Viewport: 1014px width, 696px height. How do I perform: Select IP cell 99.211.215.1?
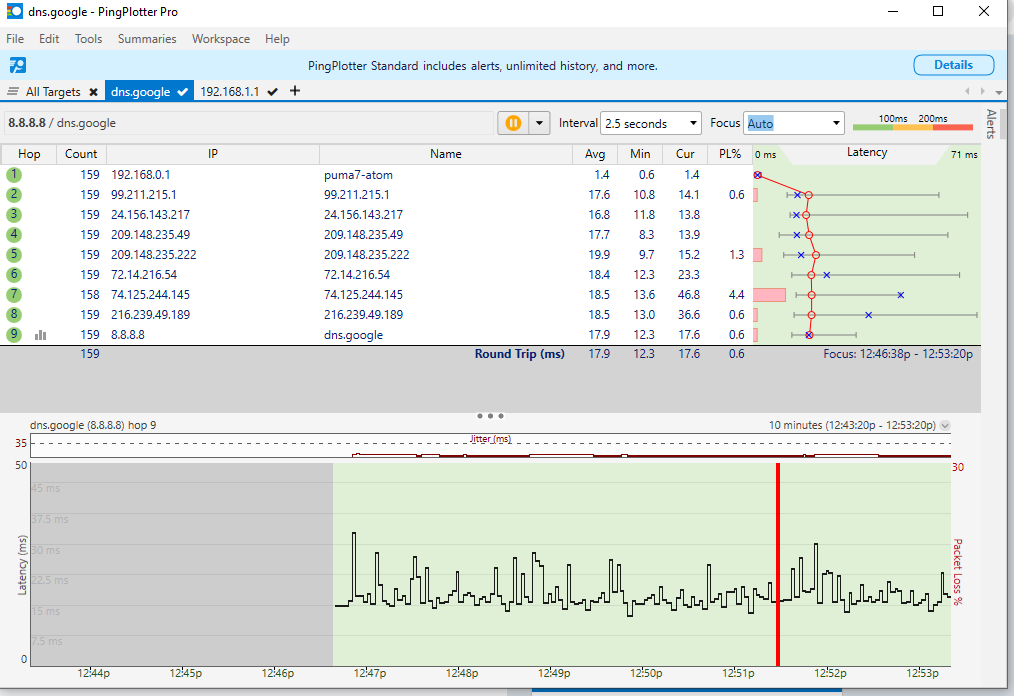tap(144, 195)
